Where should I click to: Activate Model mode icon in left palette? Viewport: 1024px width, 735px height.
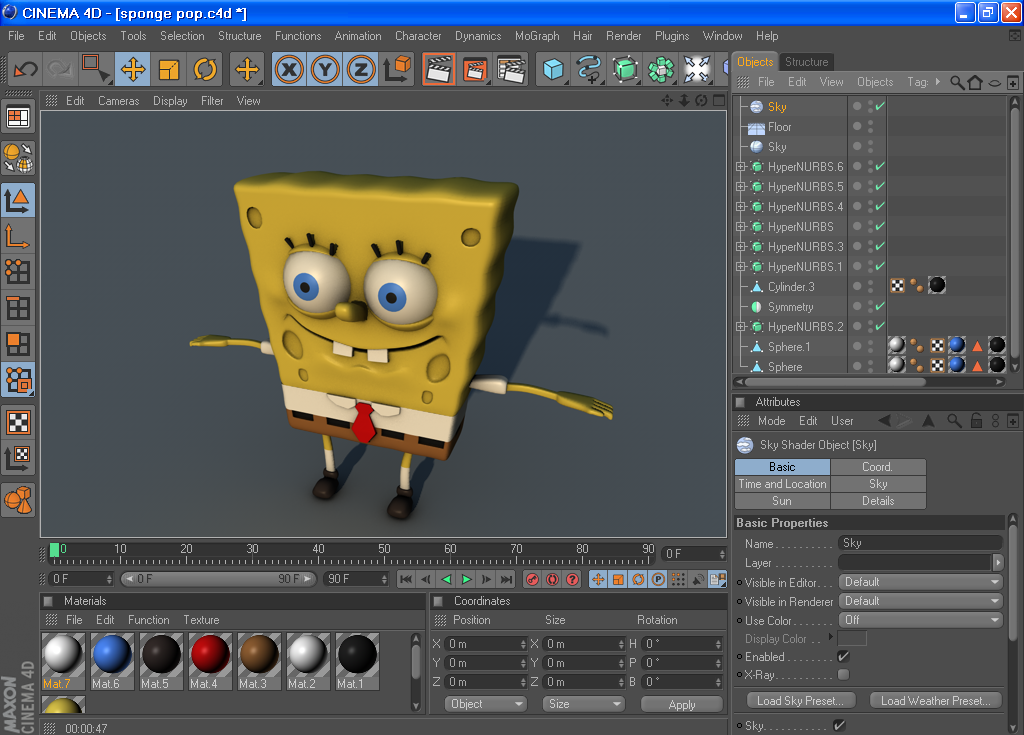pyautogui.click(x=18, y=201)
